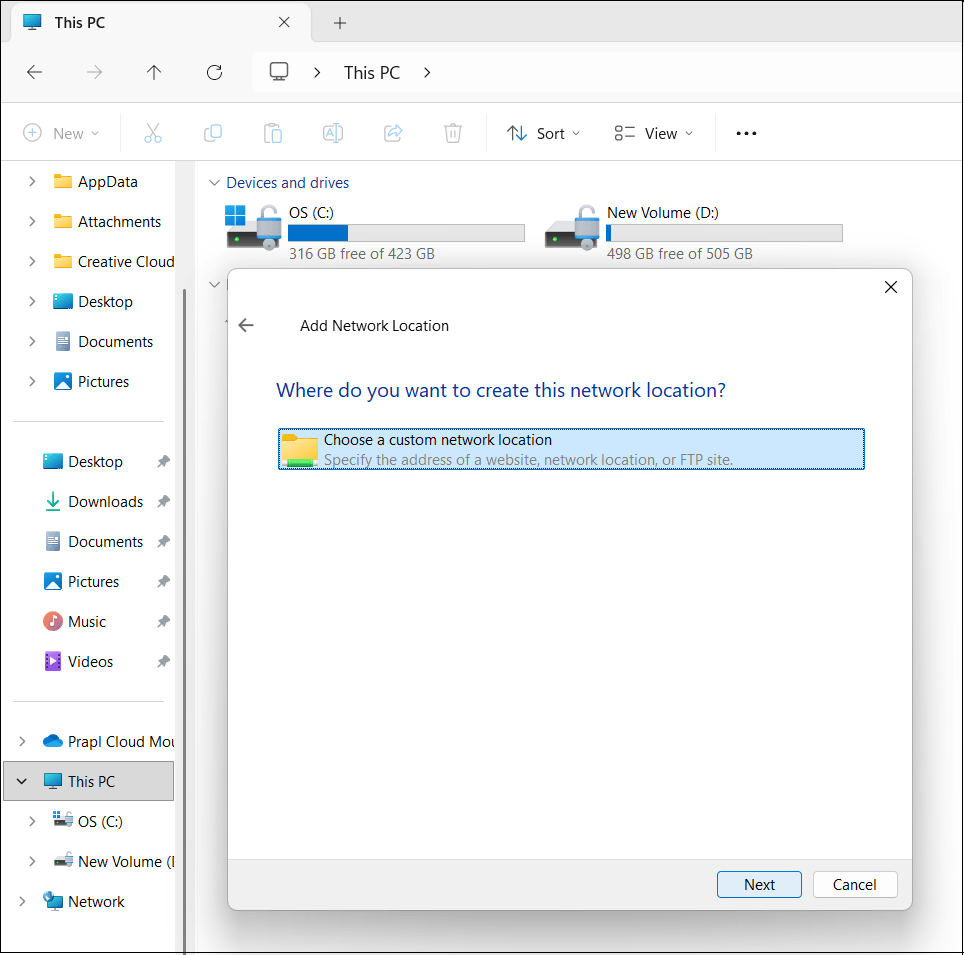Open the New dropdown menu

pos(61,133)
